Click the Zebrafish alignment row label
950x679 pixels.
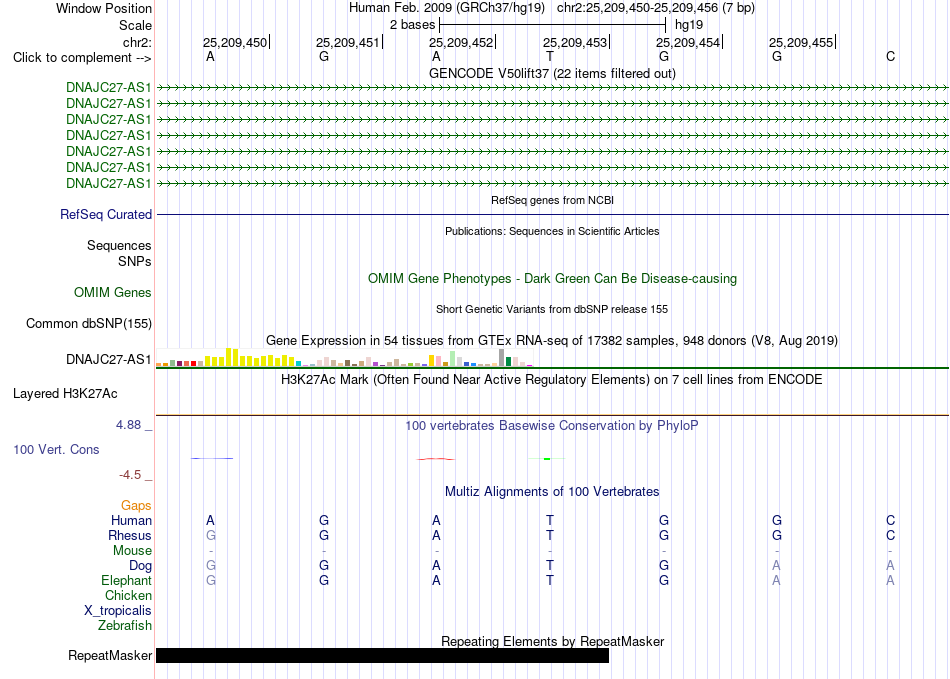click(125, 625)
